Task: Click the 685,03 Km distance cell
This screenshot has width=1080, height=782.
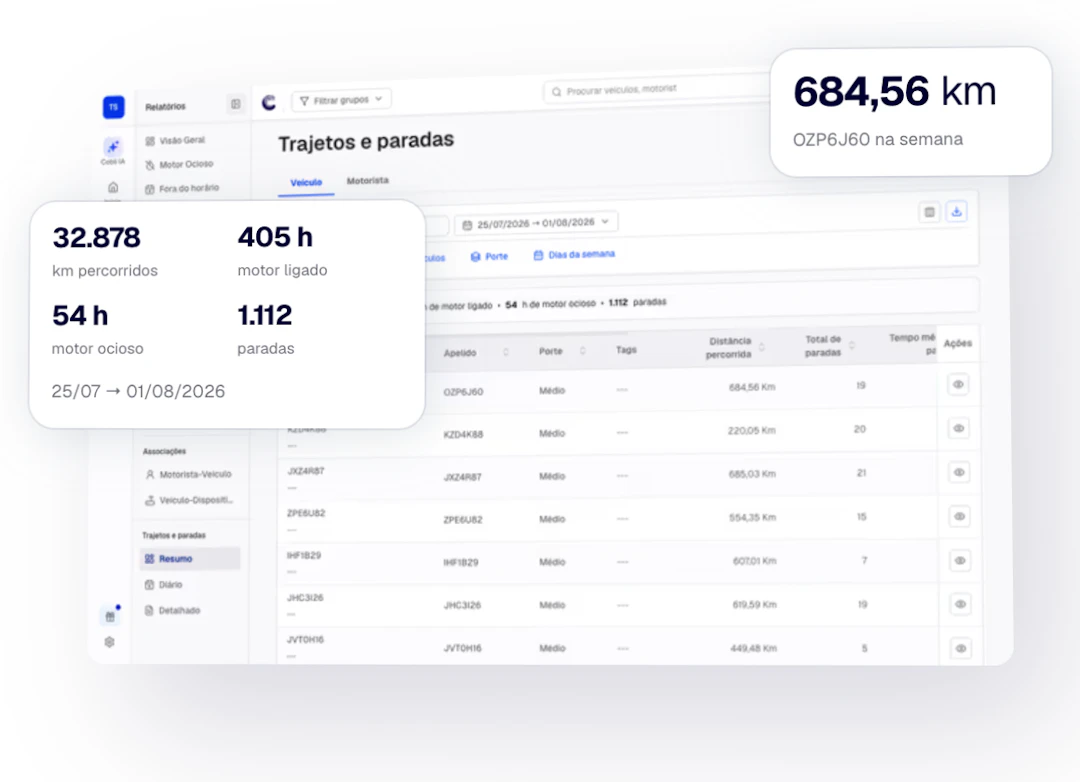Action: 752,474
